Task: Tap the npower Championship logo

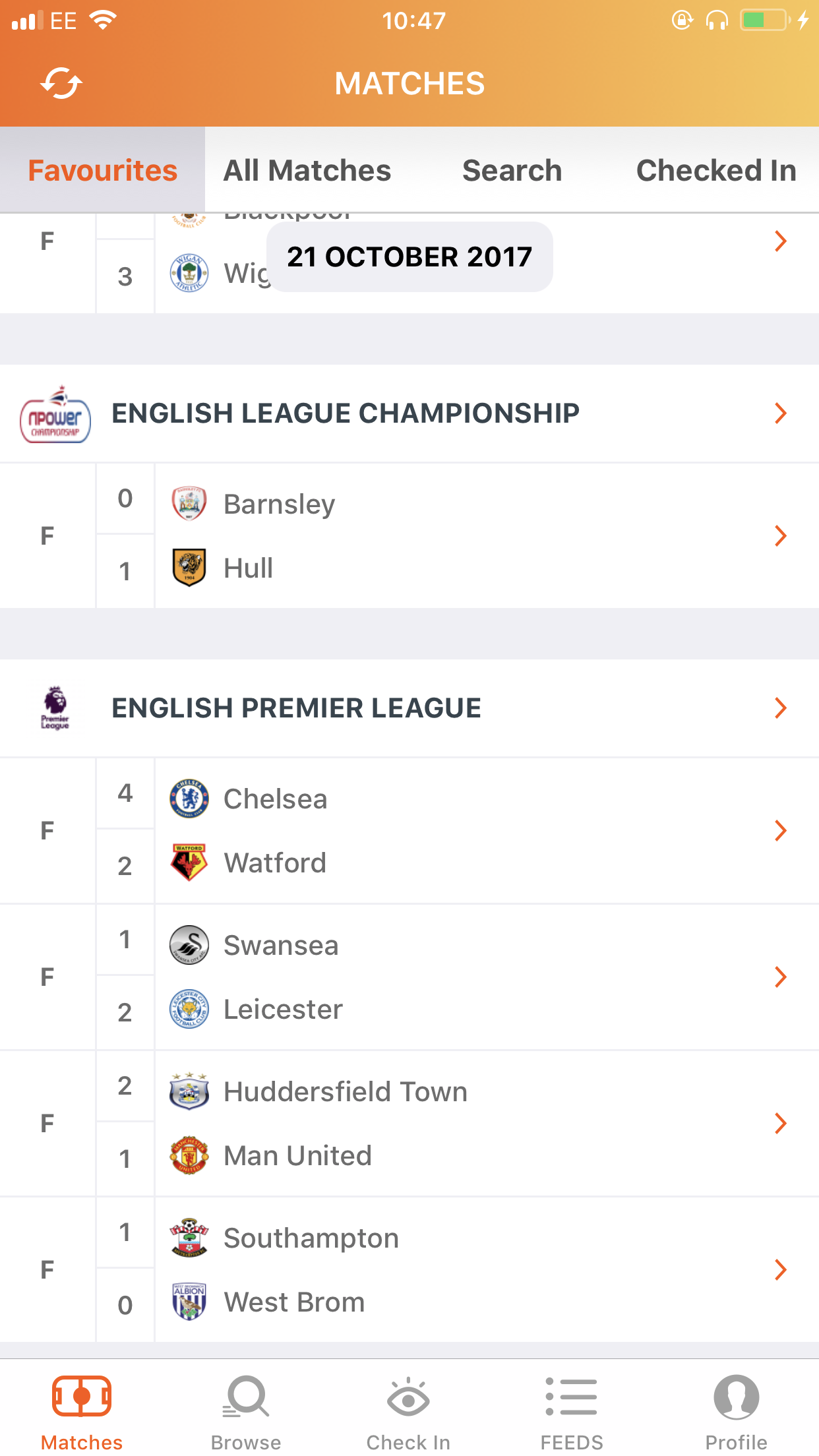Action: click(55, 414)
